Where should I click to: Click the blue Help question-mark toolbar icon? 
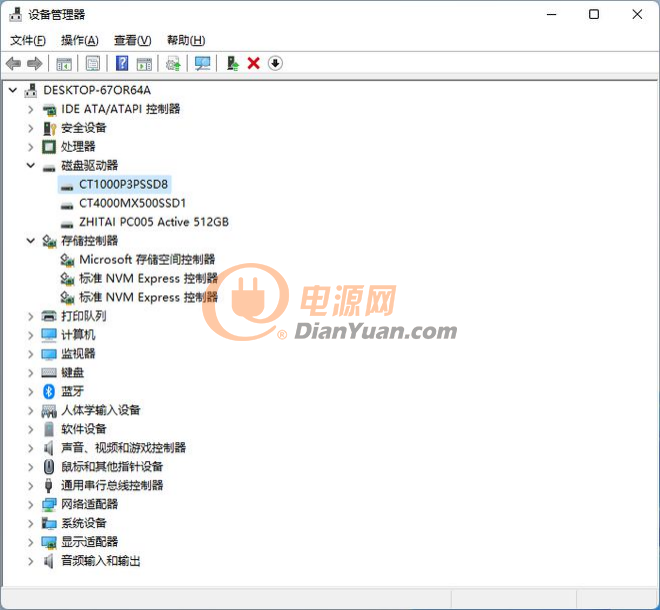pyautogui.click(x=121, y=63)
